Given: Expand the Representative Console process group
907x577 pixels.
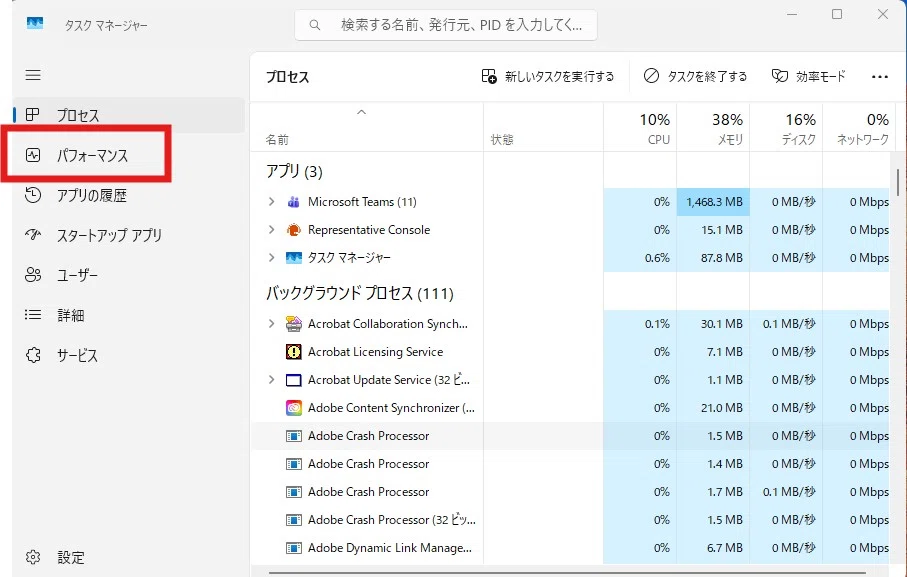Looking at the screenshot, I should 271,229.
